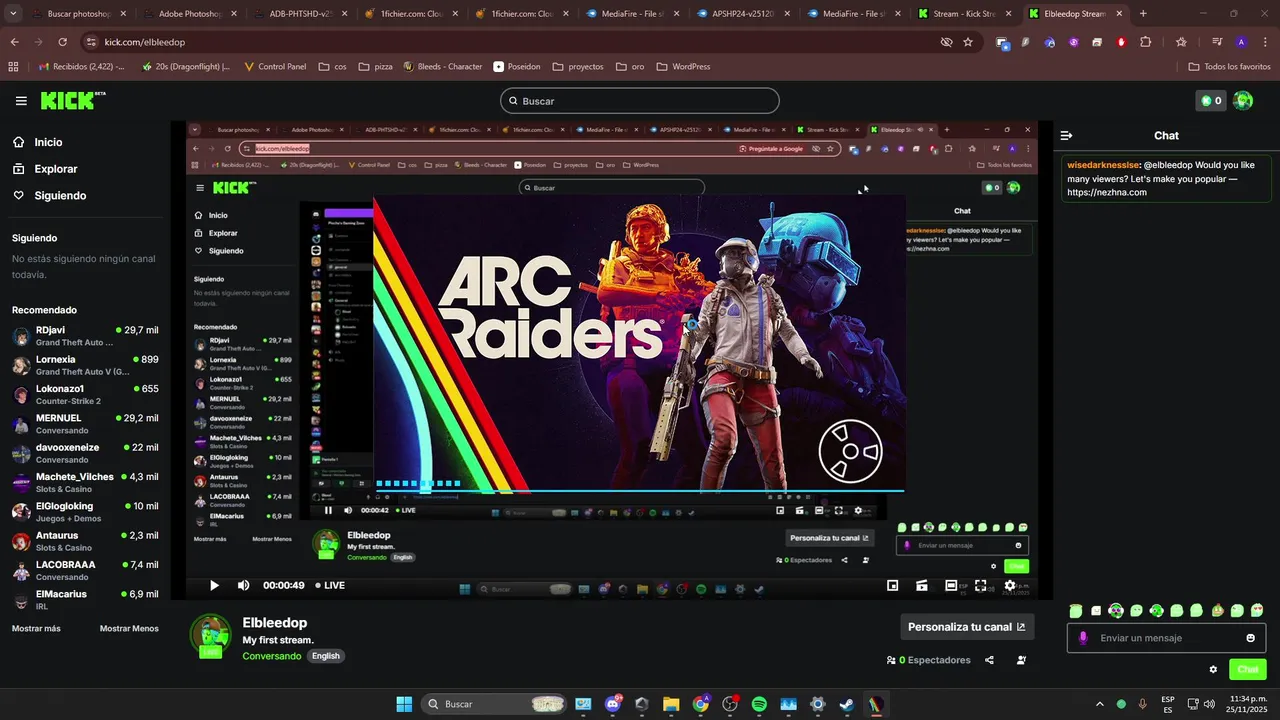Open Spotify from the taskbar
The height and width of the screenshot is (720, 1280).
coord(759,704)
